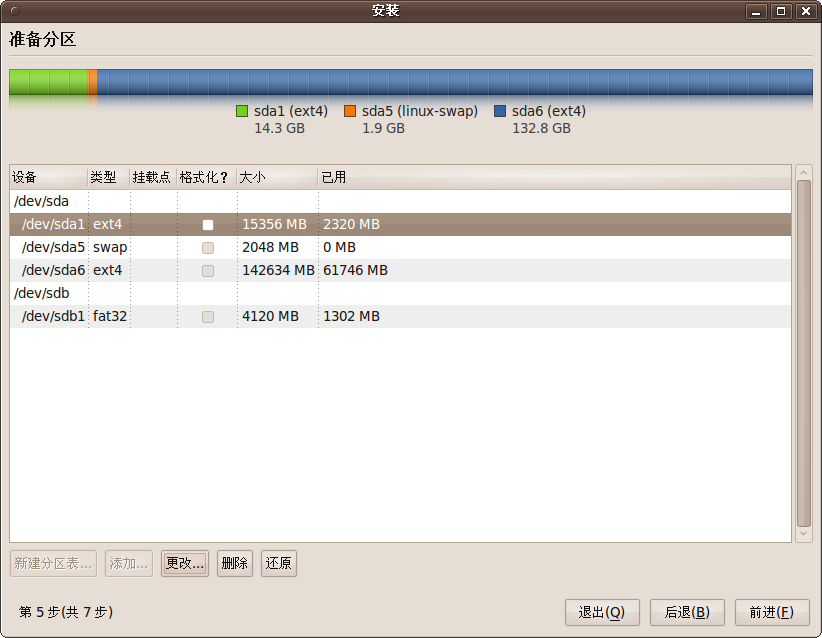
Task: Click the scrollbar up arrow
Action: [x=804, y=172]
